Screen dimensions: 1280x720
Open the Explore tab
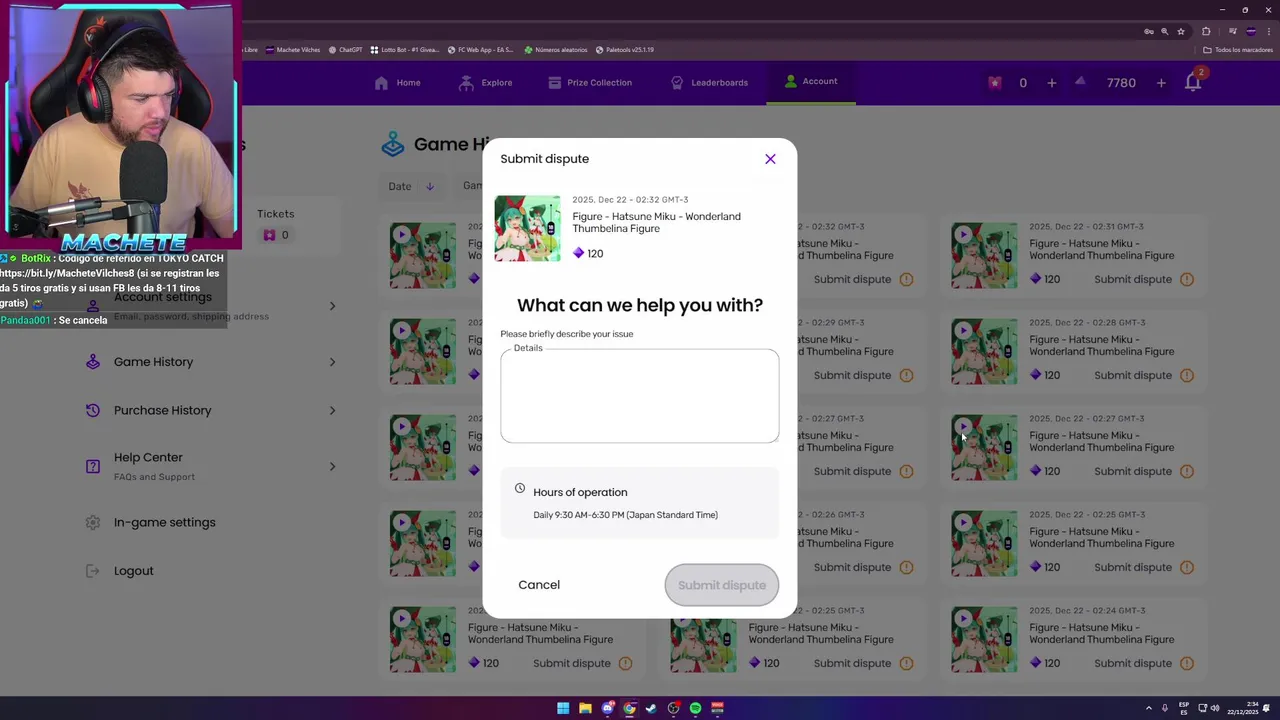(x=485, y=83)
